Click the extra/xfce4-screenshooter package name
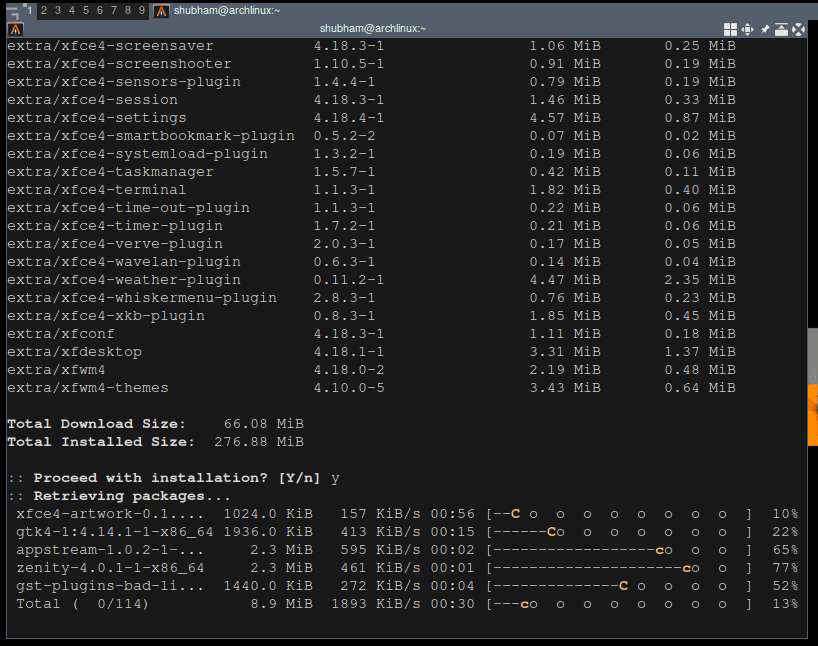 pyautogui.click(x=119, y=64)
